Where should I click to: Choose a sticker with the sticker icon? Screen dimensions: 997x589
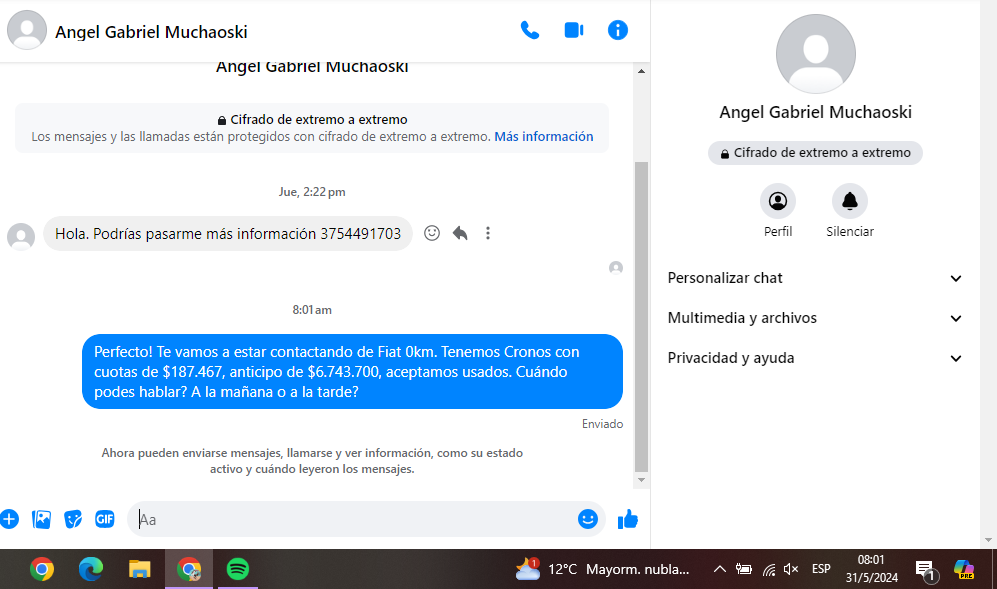73,519
